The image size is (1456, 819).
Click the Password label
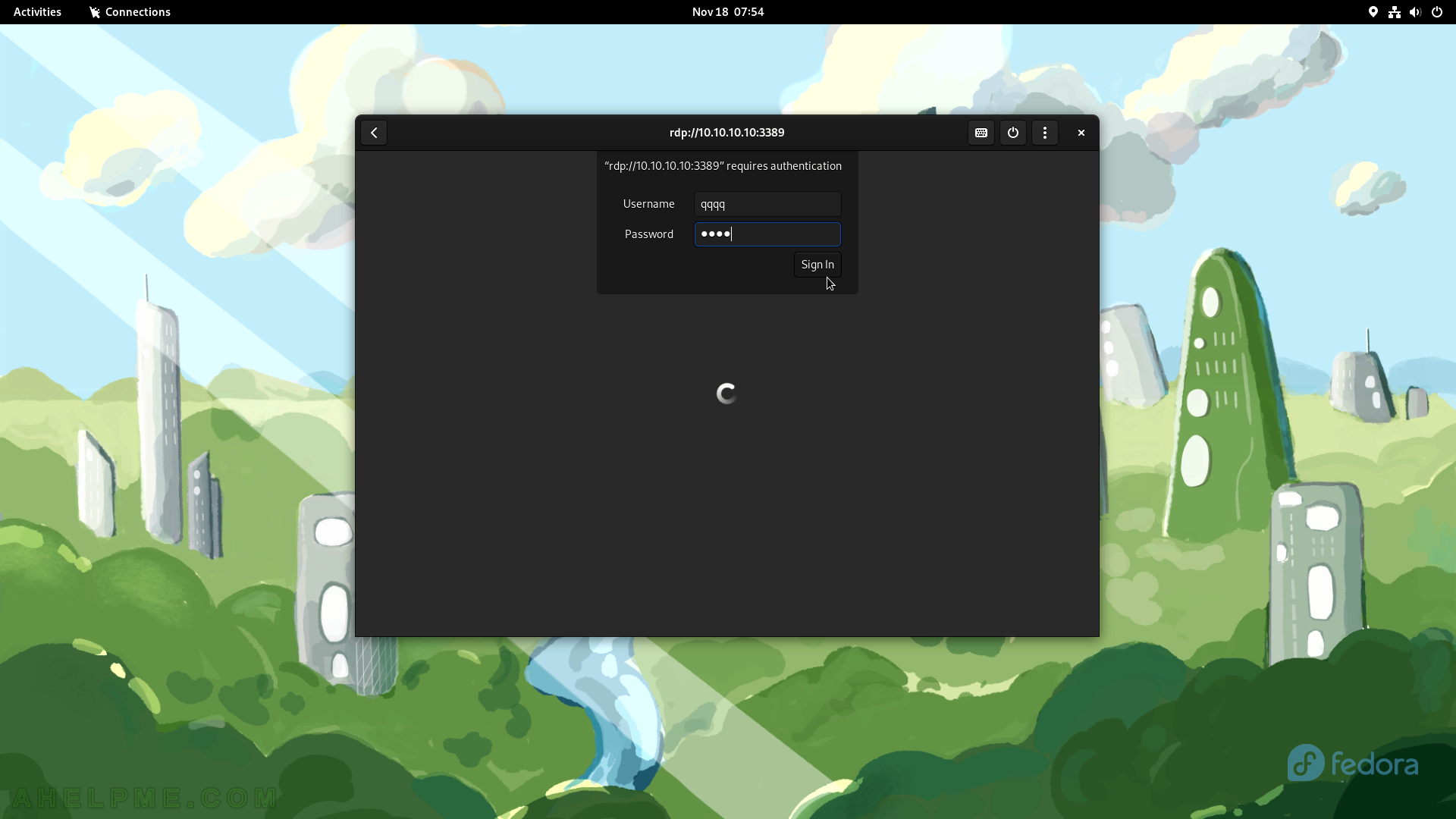649,234
